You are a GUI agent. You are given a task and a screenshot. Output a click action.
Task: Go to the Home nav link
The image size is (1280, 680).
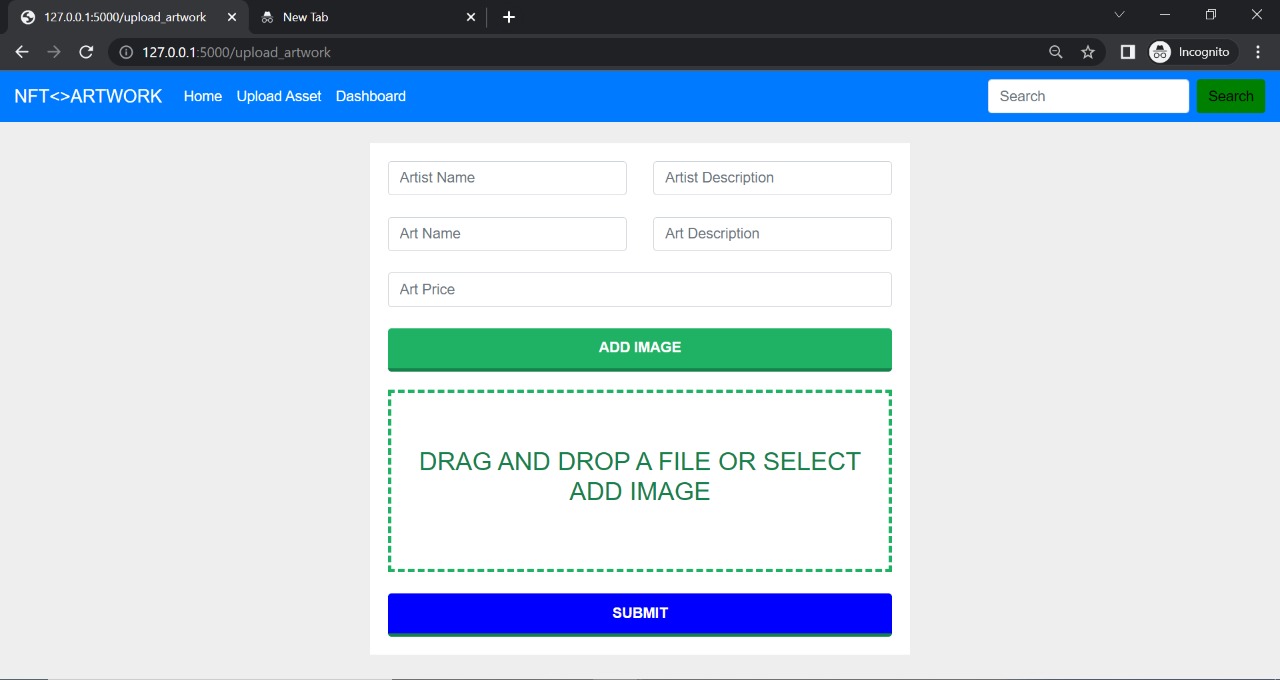203,96
